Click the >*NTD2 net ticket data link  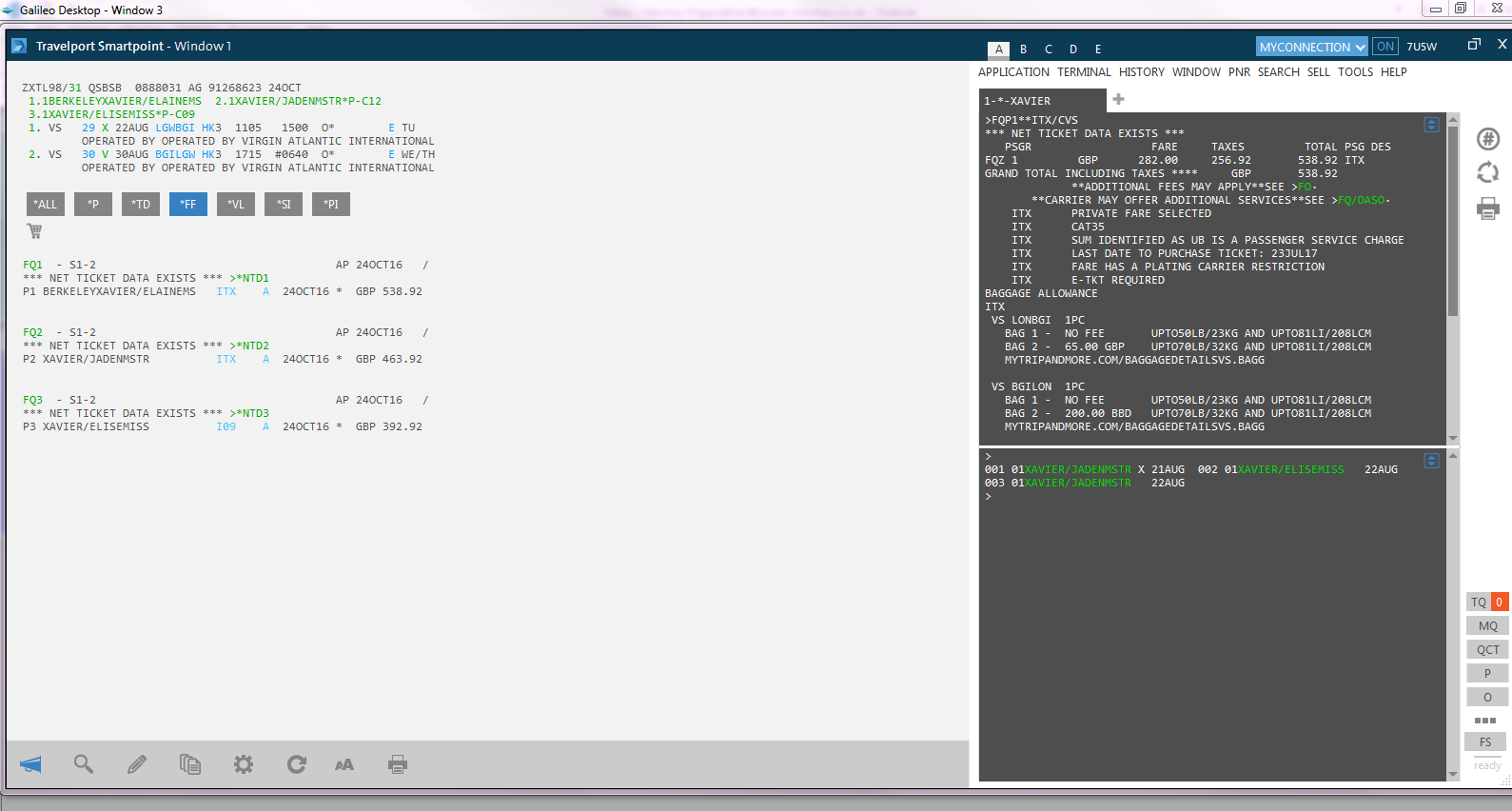point(249,346)
